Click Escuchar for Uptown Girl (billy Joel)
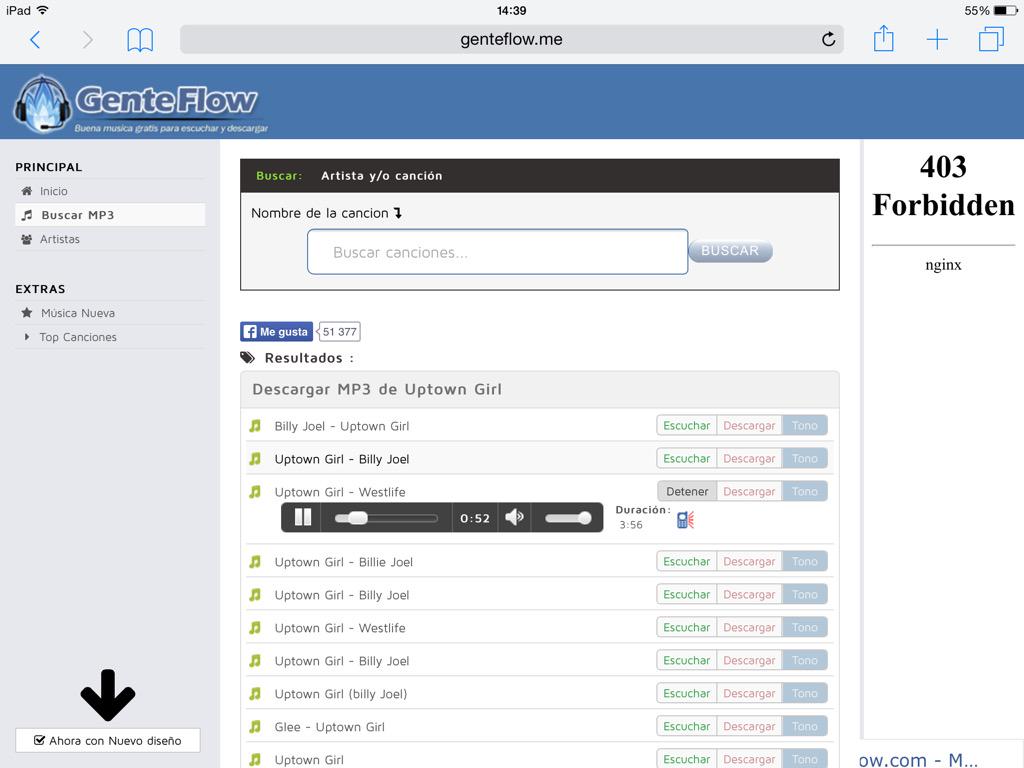The height and width of the screenshot is (768, 1024). coord(686,694)
